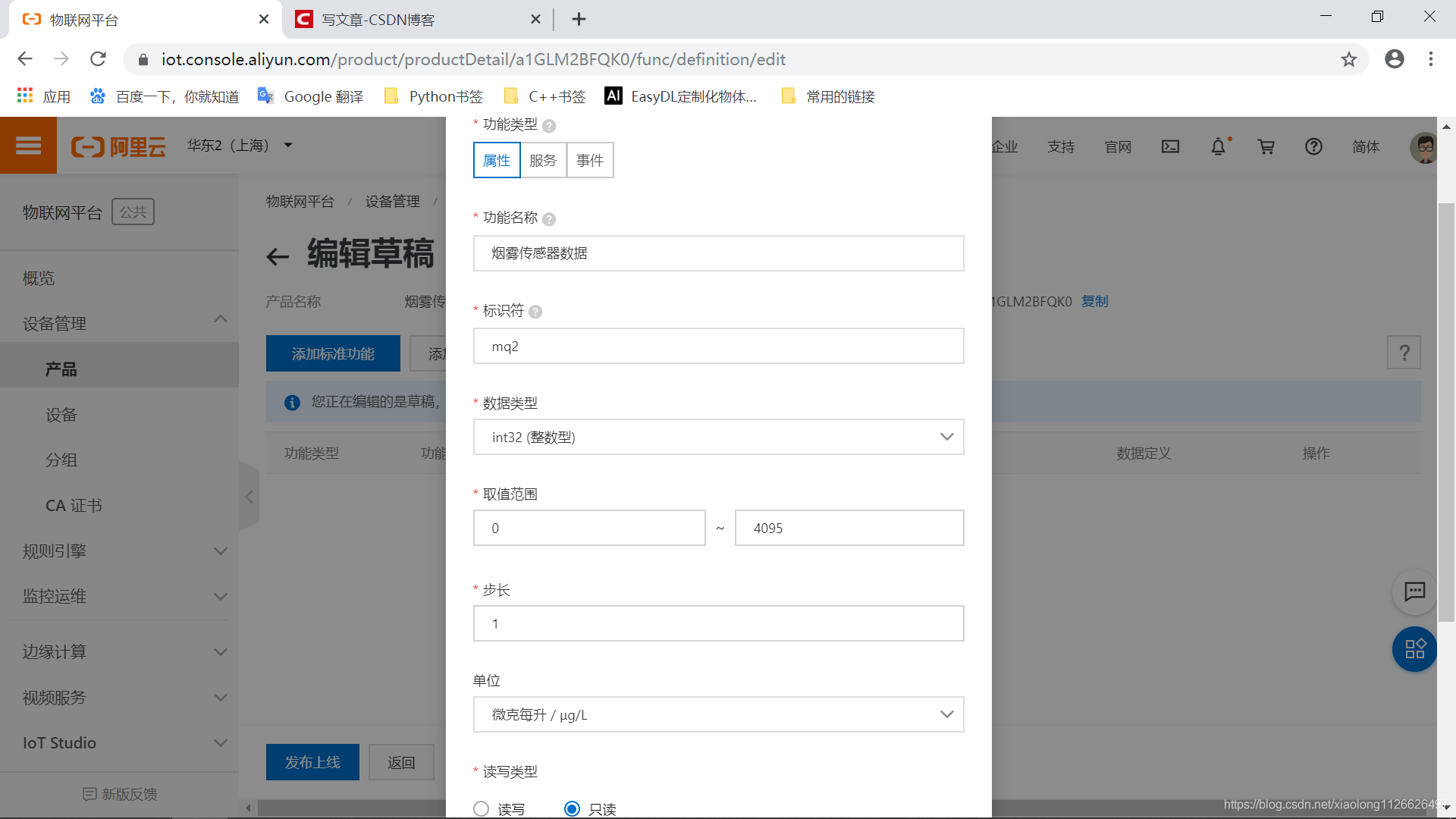Click the 复制 link beside ProductKey
Viewport: 1456px width, 819px height.
coord(1094,301)
